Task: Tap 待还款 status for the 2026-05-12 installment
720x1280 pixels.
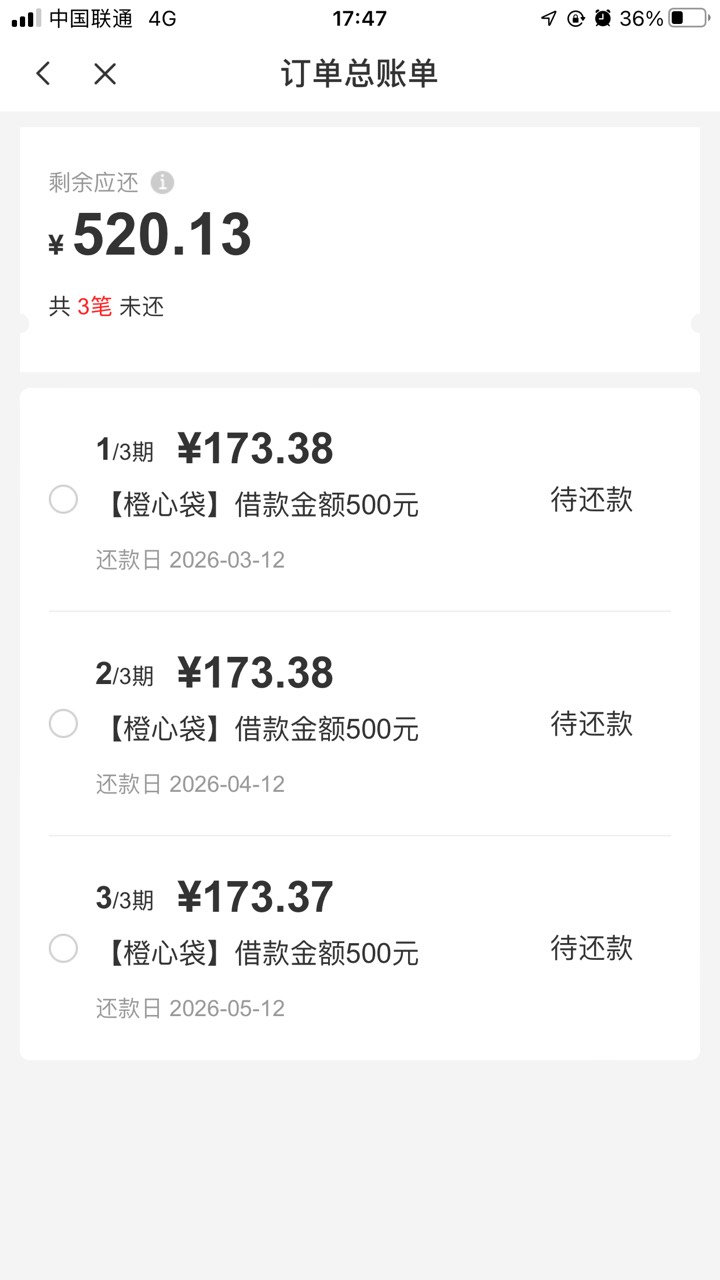Action: (x=592, y=948)
